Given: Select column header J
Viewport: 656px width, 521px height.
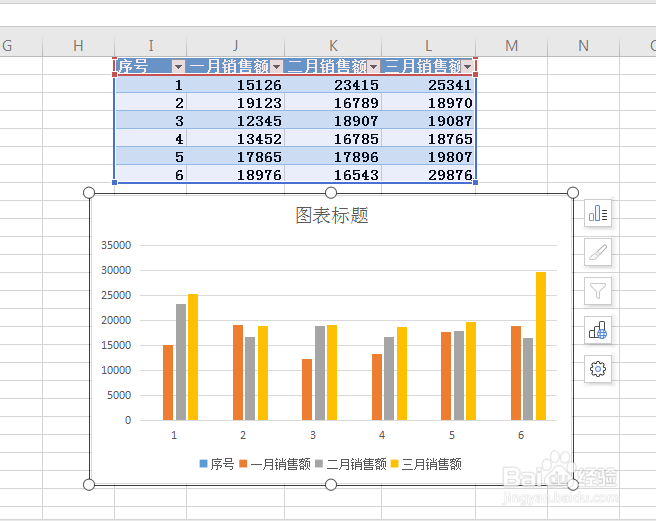Looking at the screenshot, I should (236, 45).
